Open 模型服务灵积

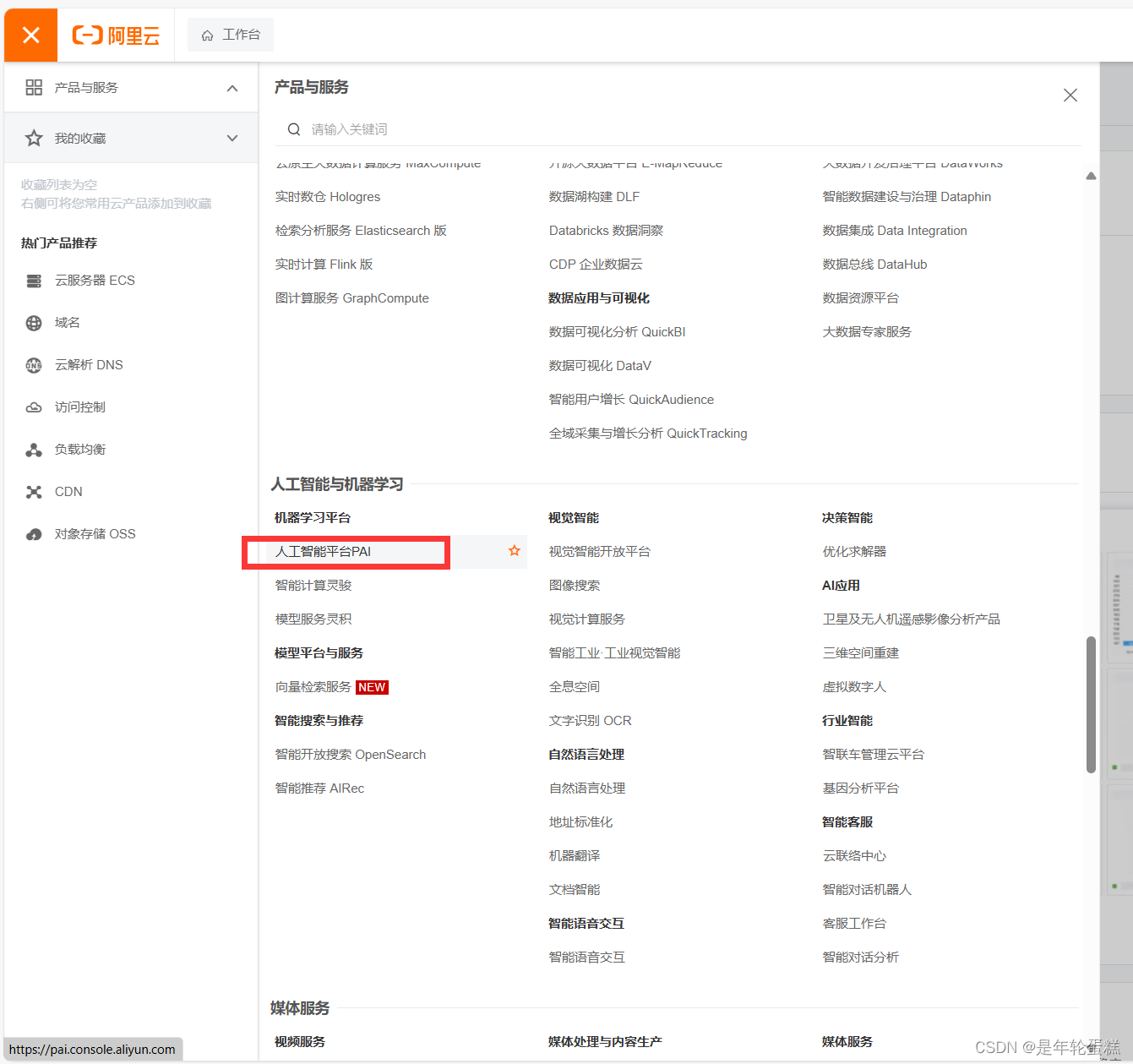pos(313,619)
